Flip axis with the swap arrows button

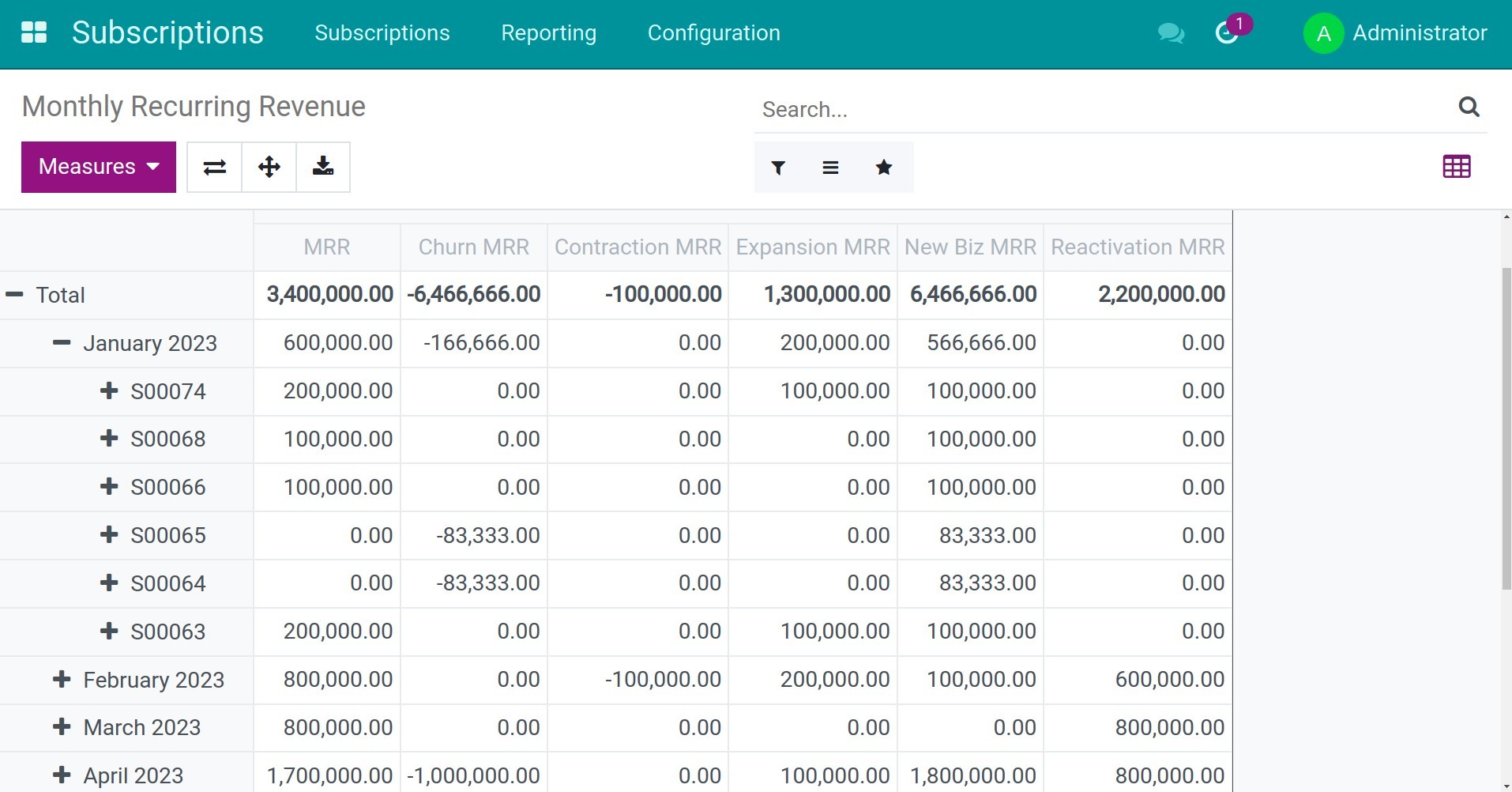pyautogui.click(x=214, y=167)
